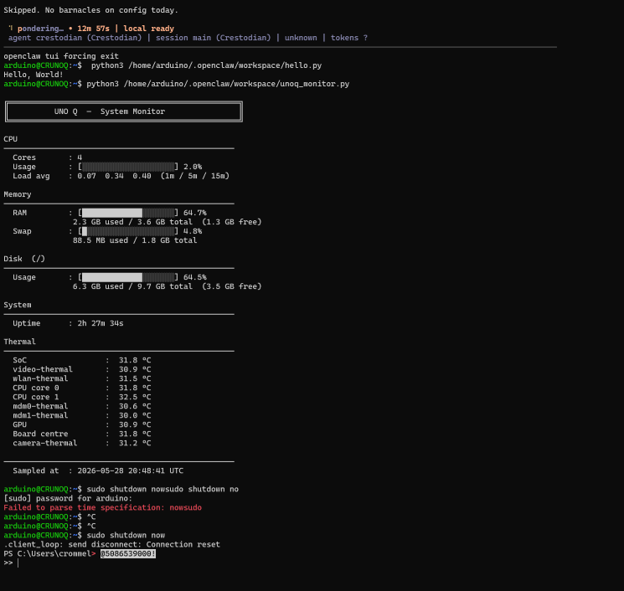Viewport: 624px width, 591px height.
Task: Click the Load avg values row
Action: [121, 176]
